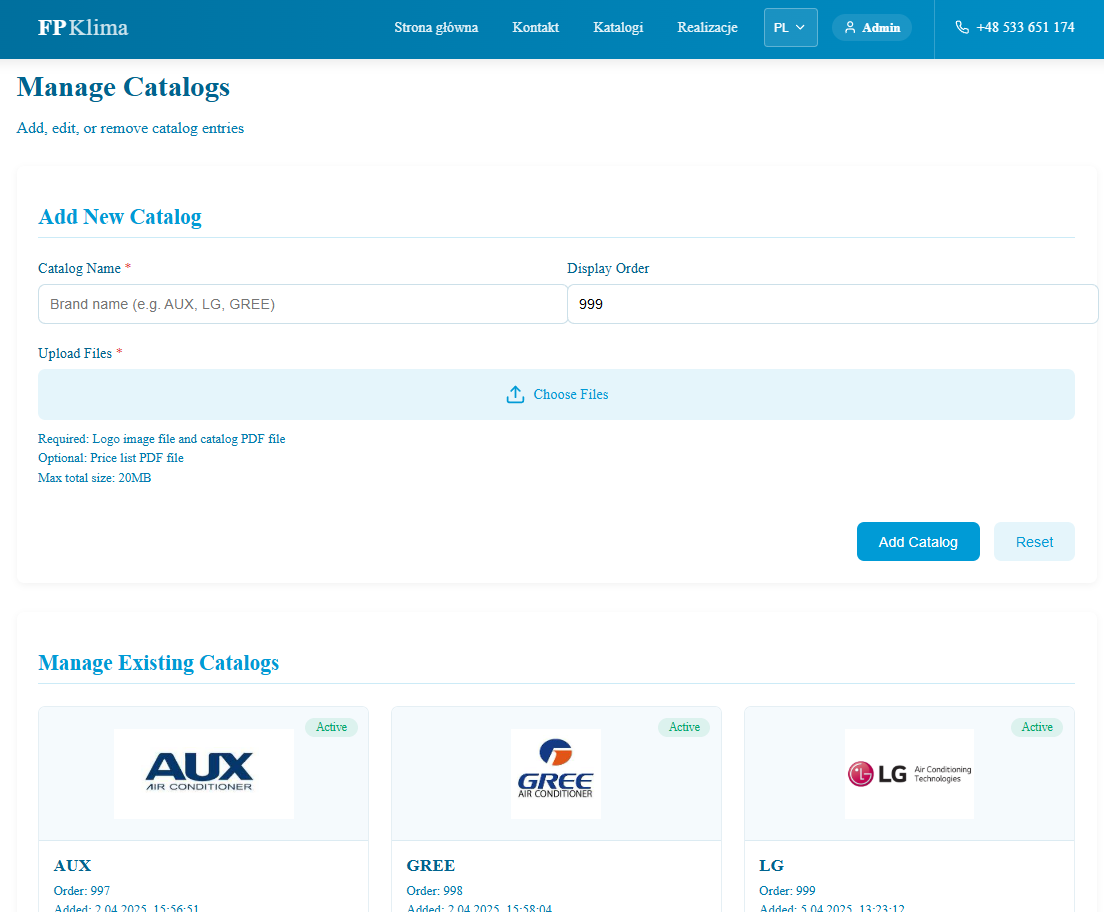Toggle the Active badge on the AUX catalog
Viewport: 1104px width, 912px height.
pos(331,727)
